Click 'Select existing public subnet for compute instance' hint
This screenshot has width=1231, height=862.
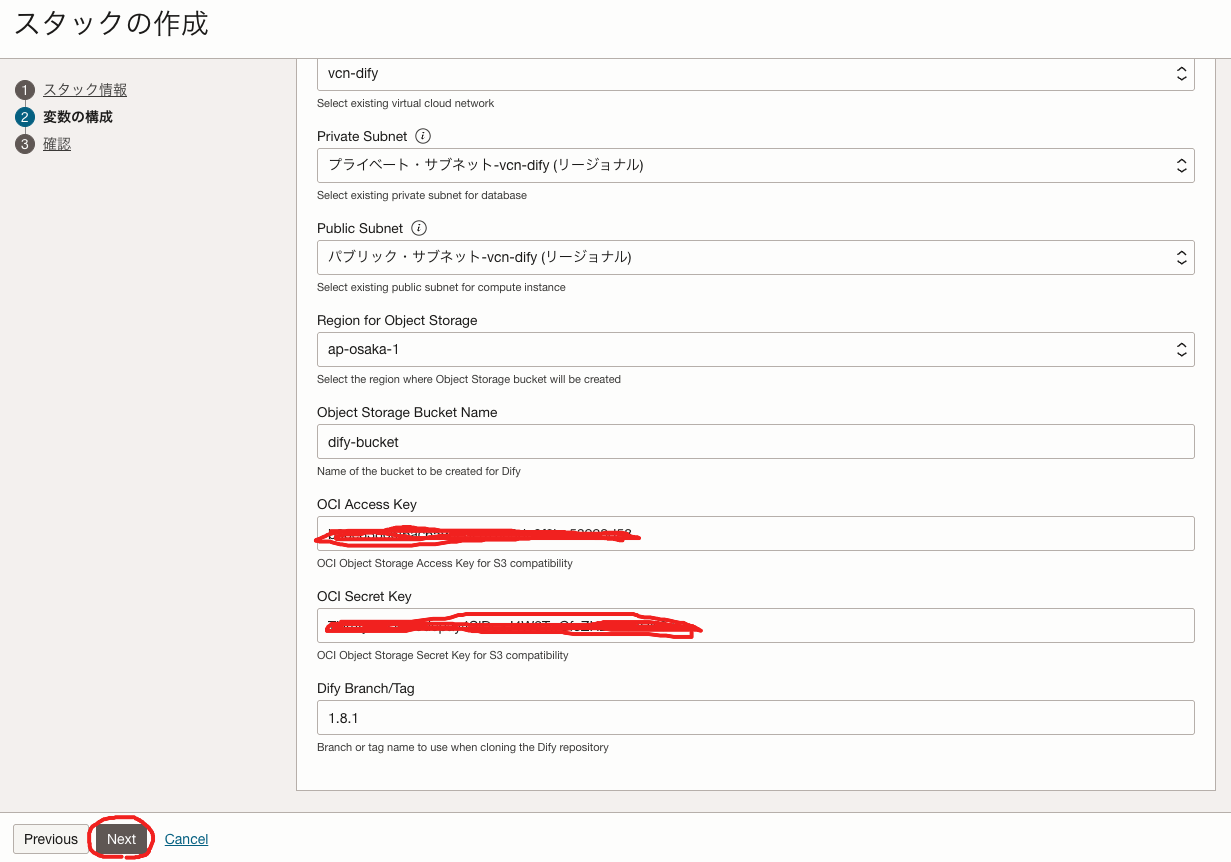tap(441, 287)
